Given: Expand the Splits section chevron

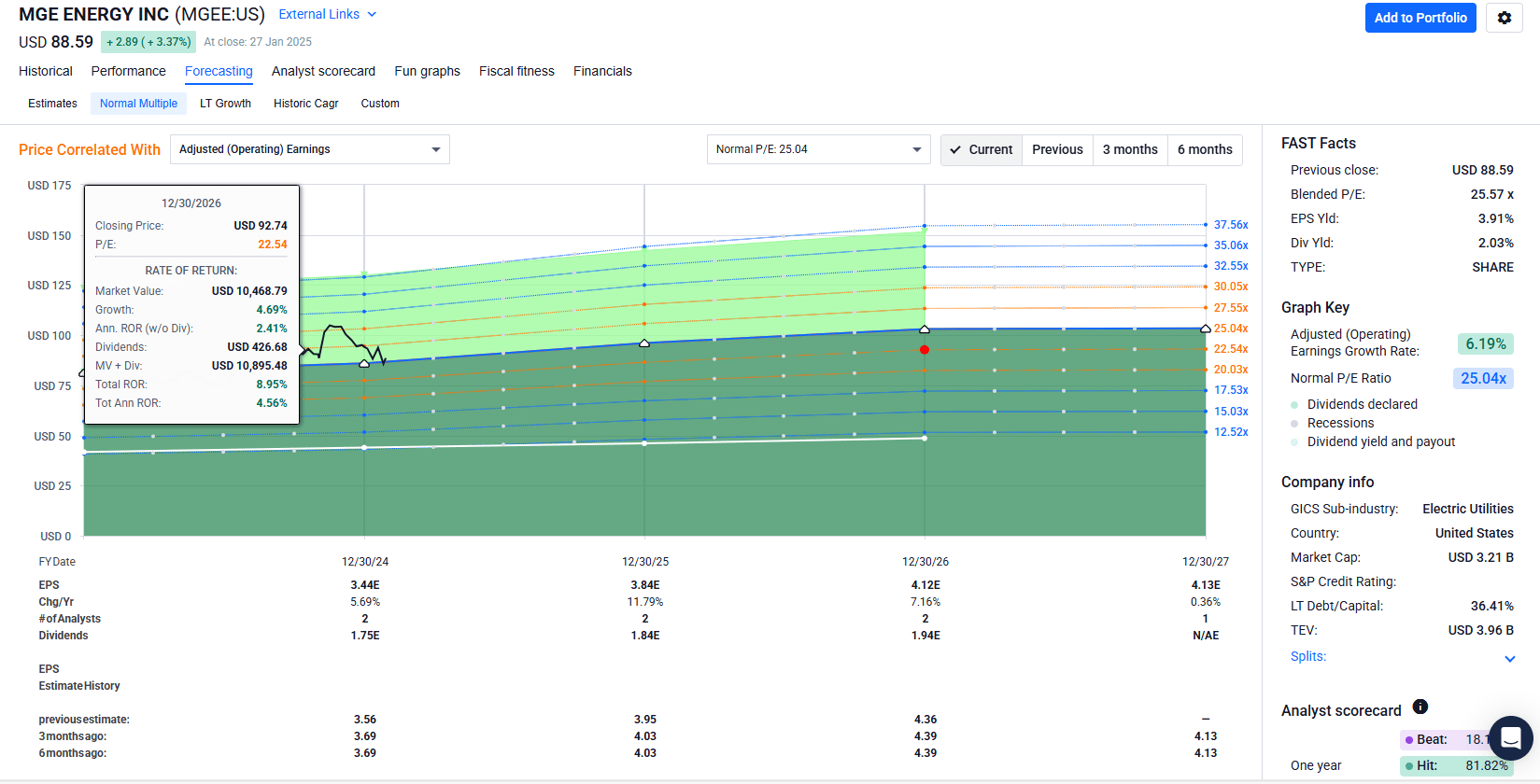Looking at the screenshot, I should 1509,659.
